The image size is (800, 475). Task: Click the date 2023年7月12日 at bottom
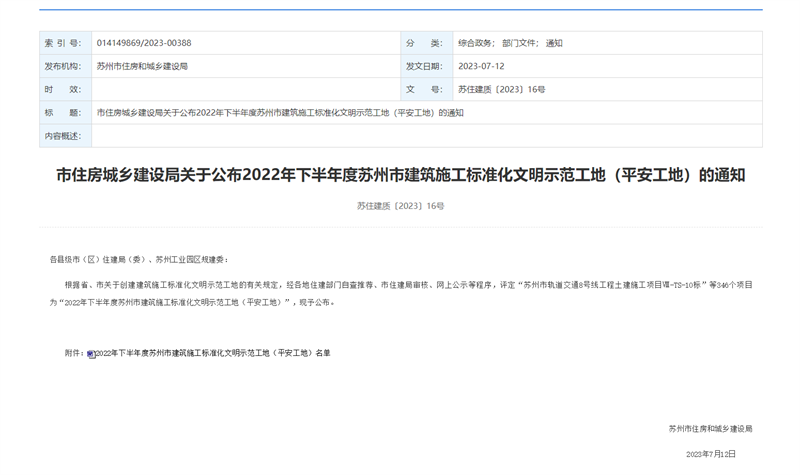(x=711, y=454)
